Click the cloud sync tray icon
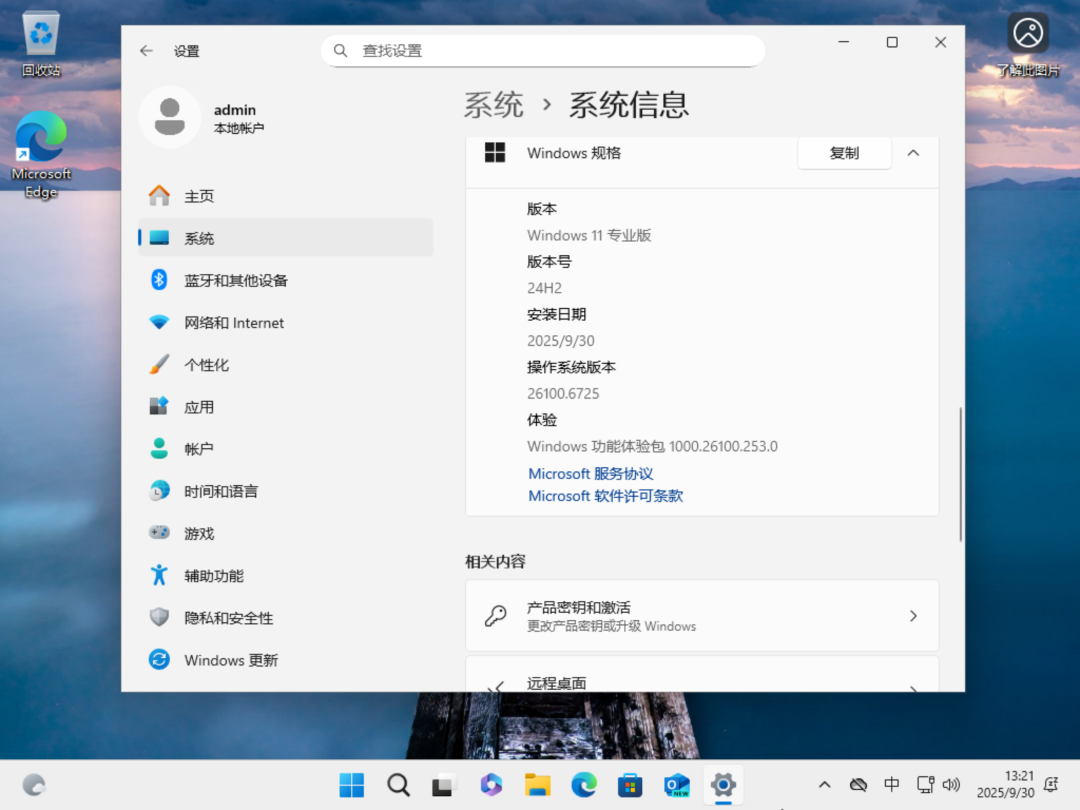 (x=858, y=785)
